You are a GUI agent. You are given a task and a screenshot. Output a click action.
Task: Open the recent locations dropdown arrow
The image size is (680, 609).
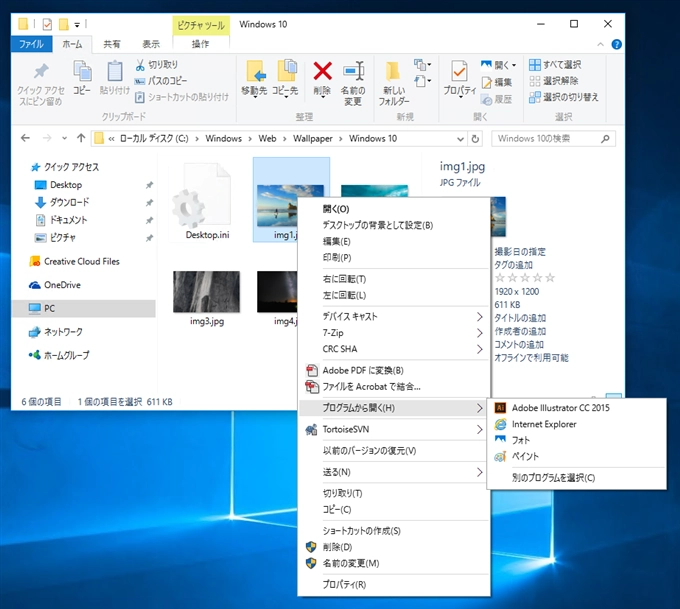[x=65, y=138]
